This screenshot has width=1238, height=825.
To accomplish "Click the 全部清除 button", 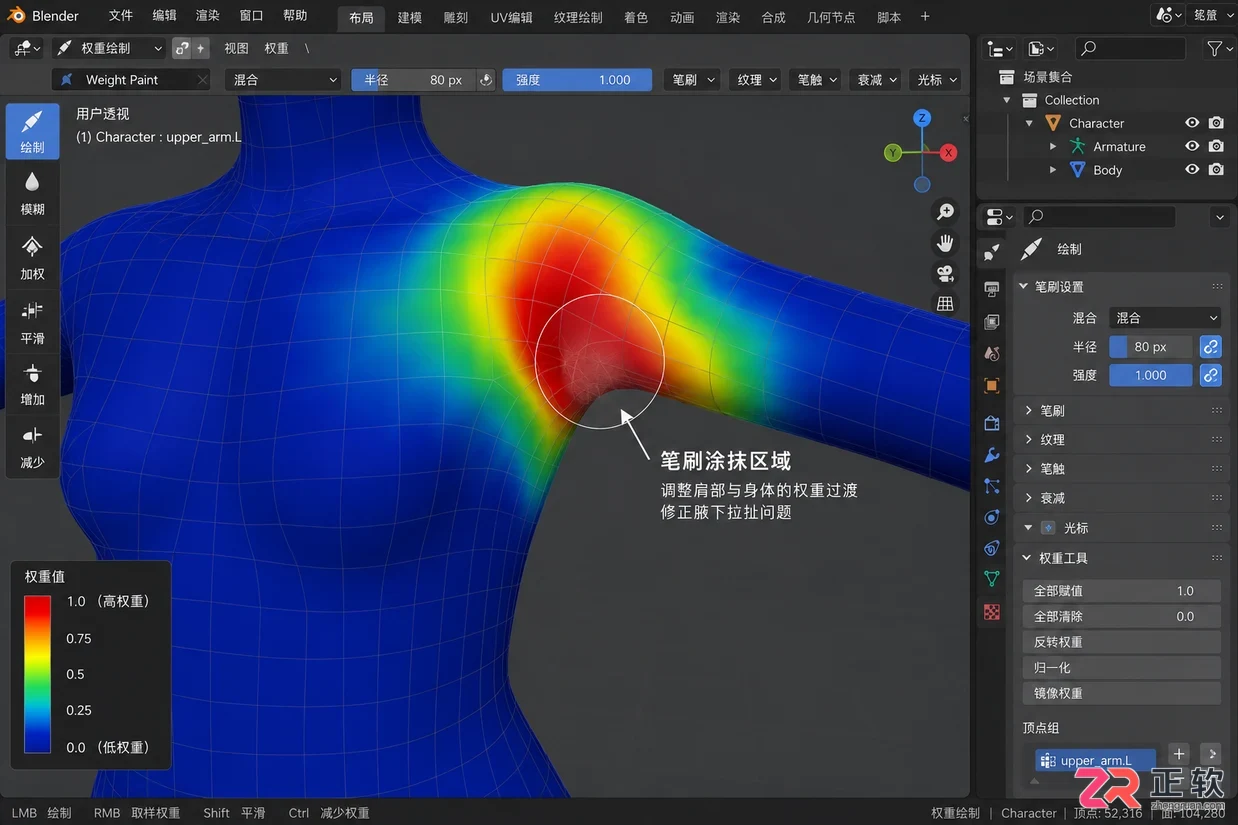I will point(1121,617).
